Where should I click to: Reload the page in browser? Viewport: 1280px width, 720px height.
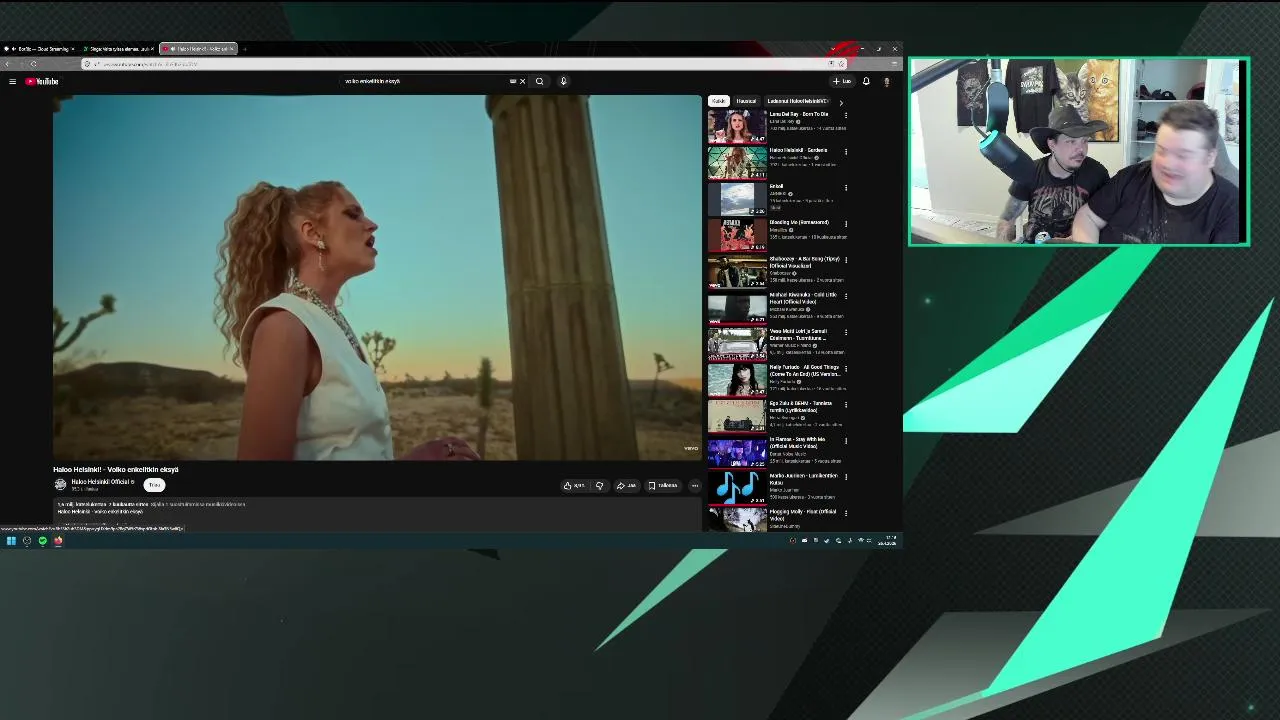click(x=33, y=64)
